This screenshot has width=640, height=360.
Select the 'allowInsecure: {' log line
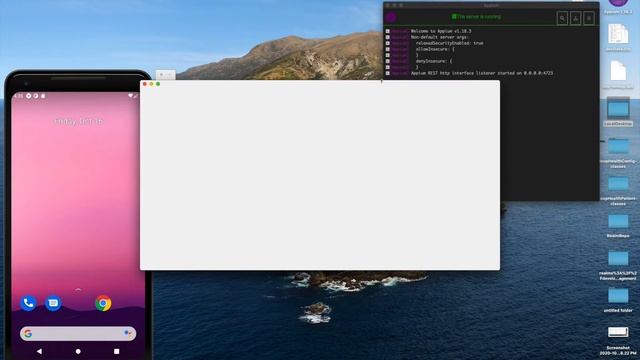coord(435,49)
